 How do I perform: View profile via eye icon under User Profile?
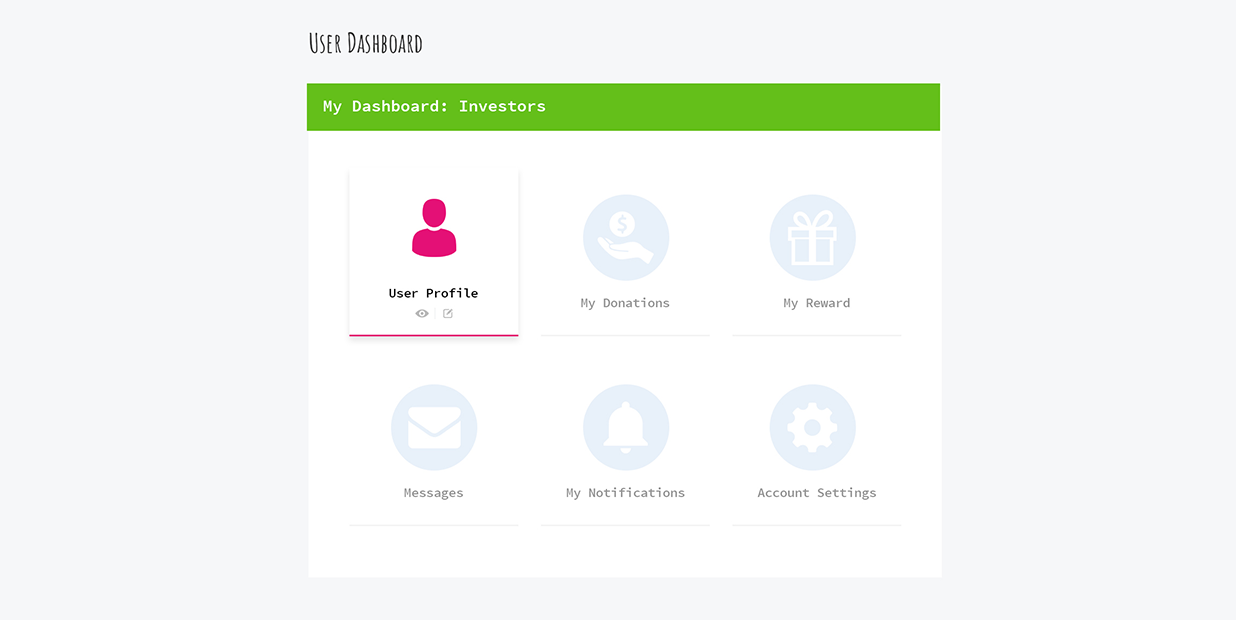(x=422, y=314)
